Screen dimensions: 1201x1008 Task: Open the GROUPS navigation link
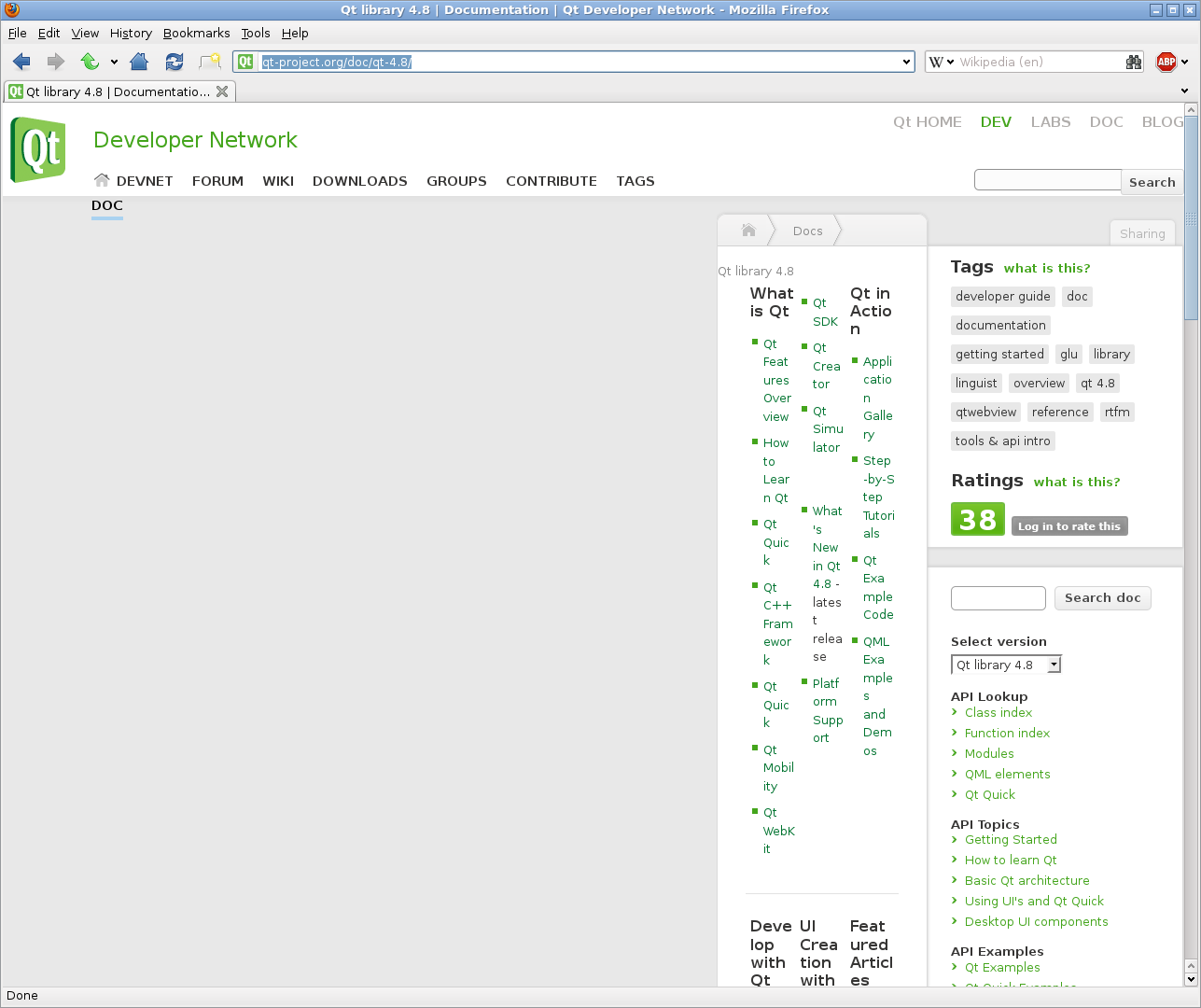456,181
